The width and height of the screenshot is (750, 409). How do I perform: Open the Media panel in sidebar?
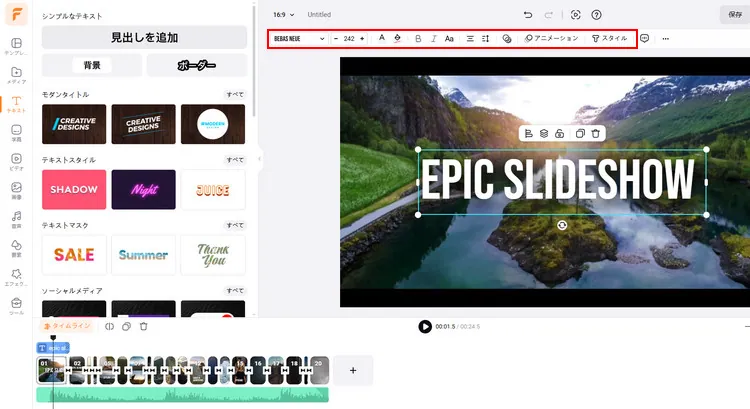click(16, 75)
